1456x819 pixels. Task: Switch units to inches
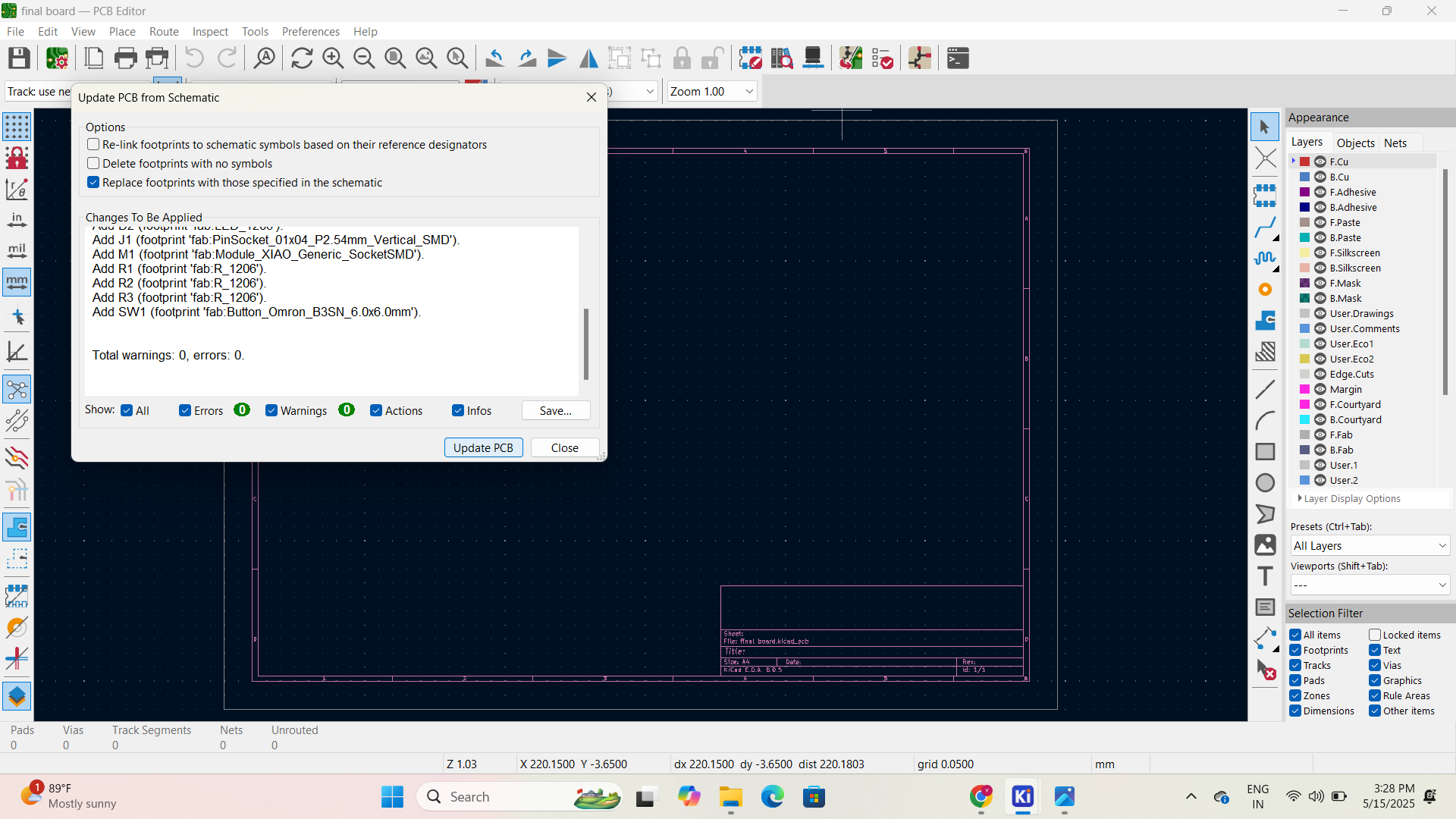17,220
